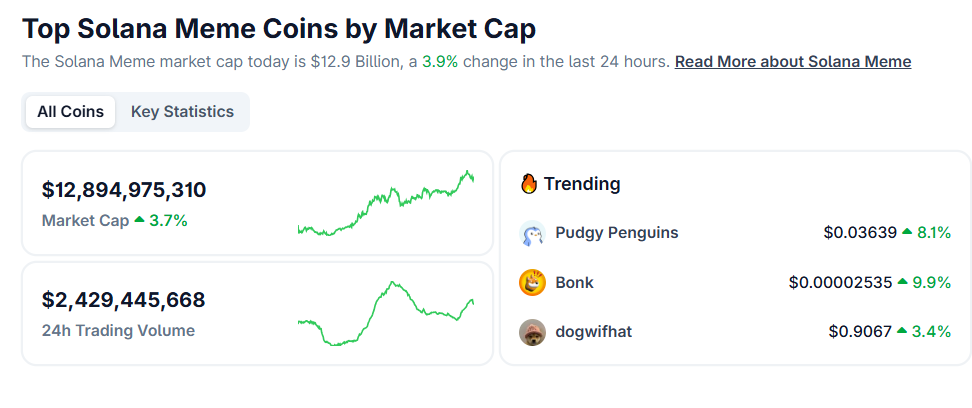This screenshot has width=972, height=408.
Task: Select the All Coins tab
Action: coord(70,112)
